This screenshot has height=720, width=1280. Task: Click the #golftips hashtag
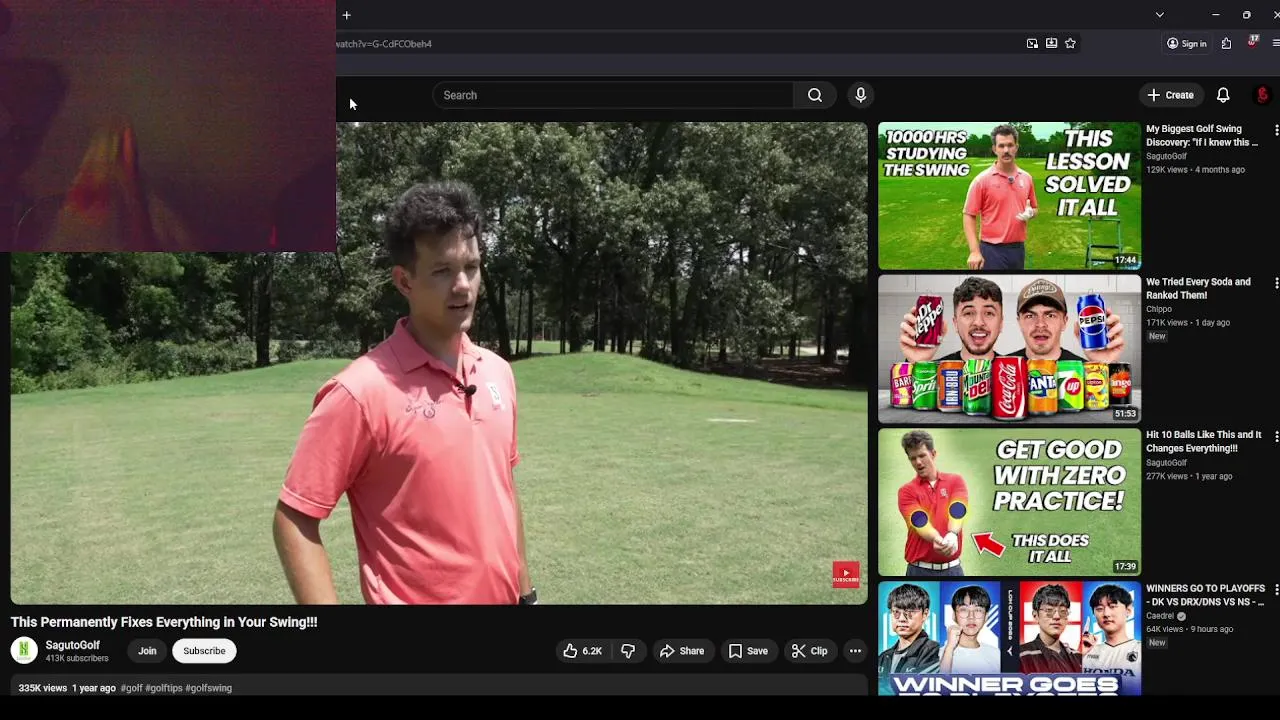pyautogui.click(x=164, y=688)
